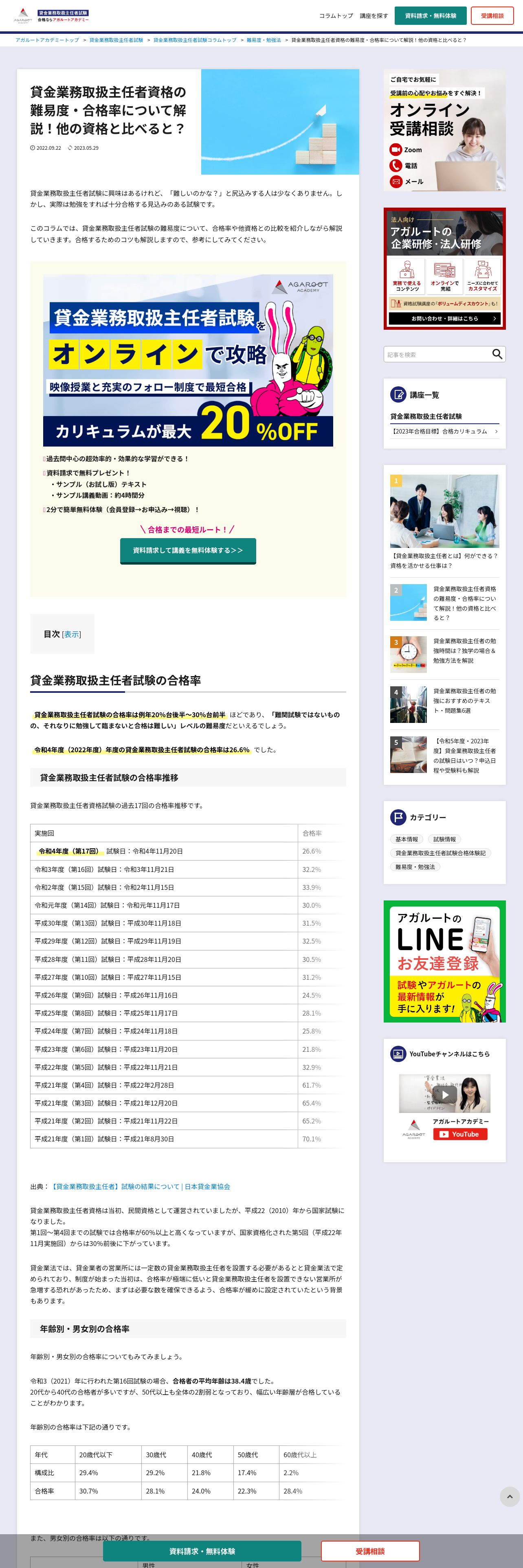Click the 70.1% pass rate cell

pos(321,1139)
